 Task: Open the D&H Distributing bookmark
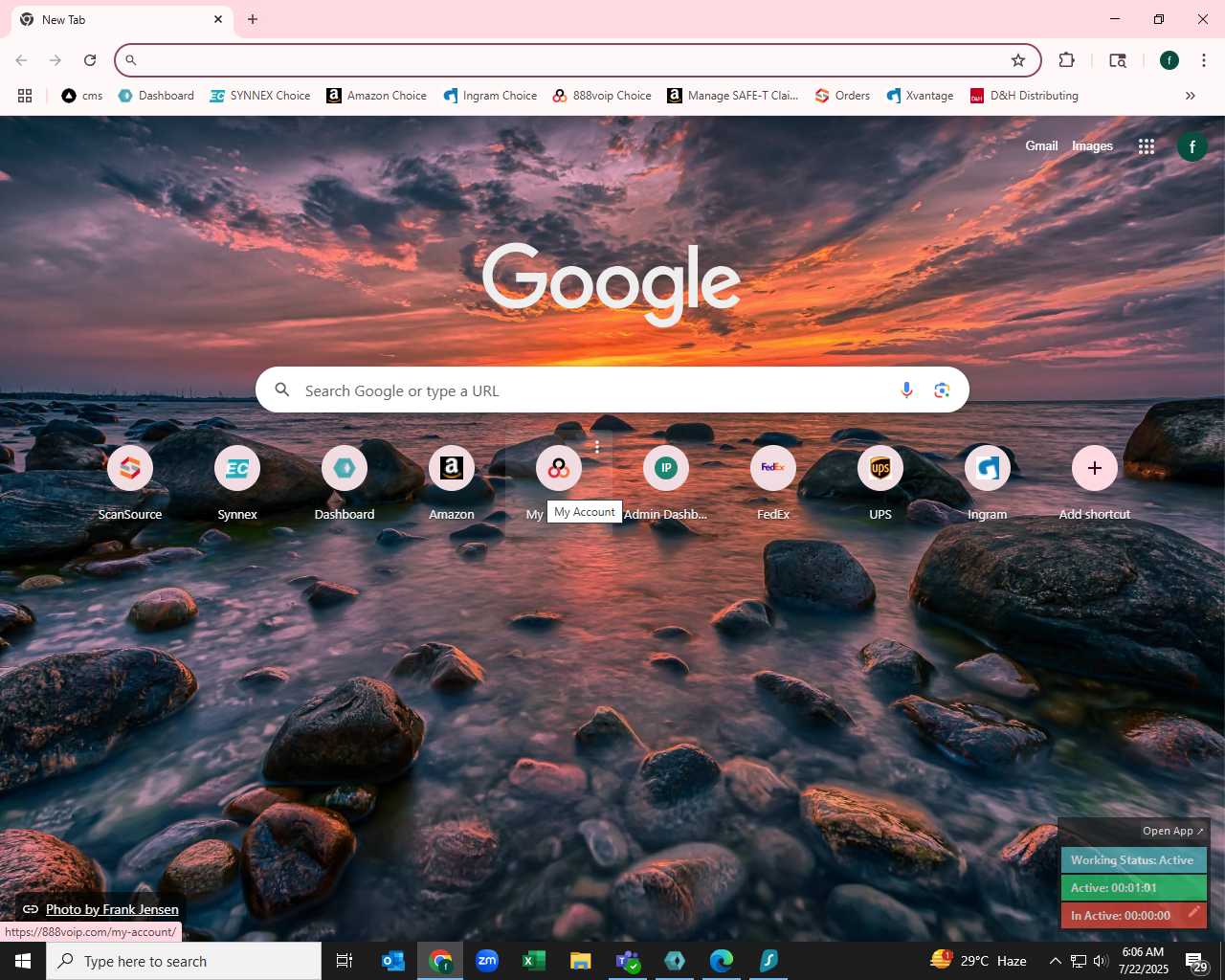pyautogui.click(x=1024, y=96)
